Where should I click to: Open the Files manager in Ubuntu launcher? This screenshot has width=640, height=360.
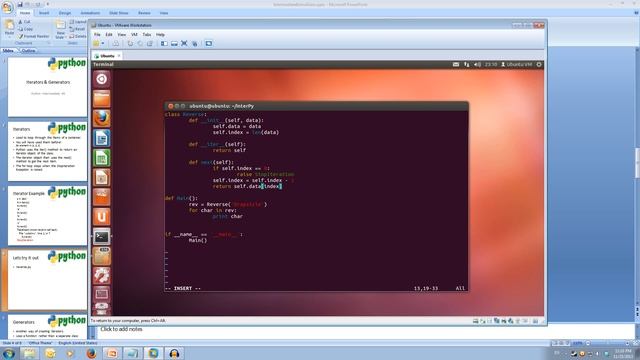coord(102,99)
